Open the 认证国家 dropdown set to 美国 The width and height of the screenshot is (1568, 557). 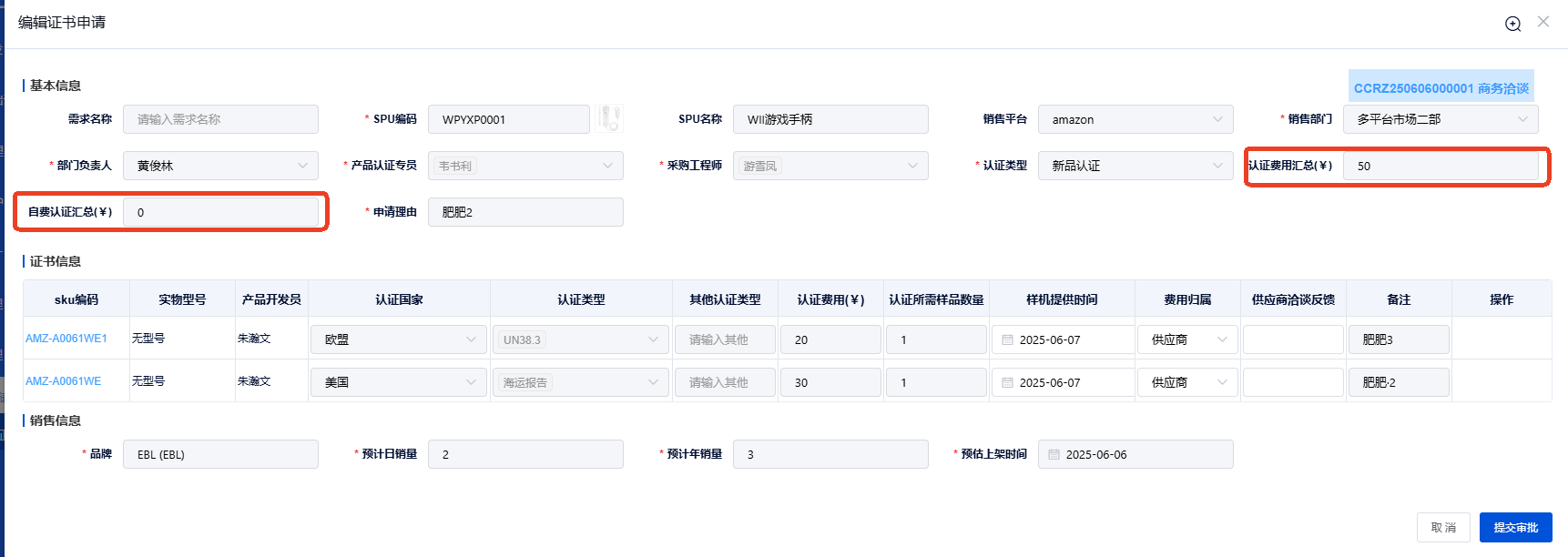coord(399,382)
